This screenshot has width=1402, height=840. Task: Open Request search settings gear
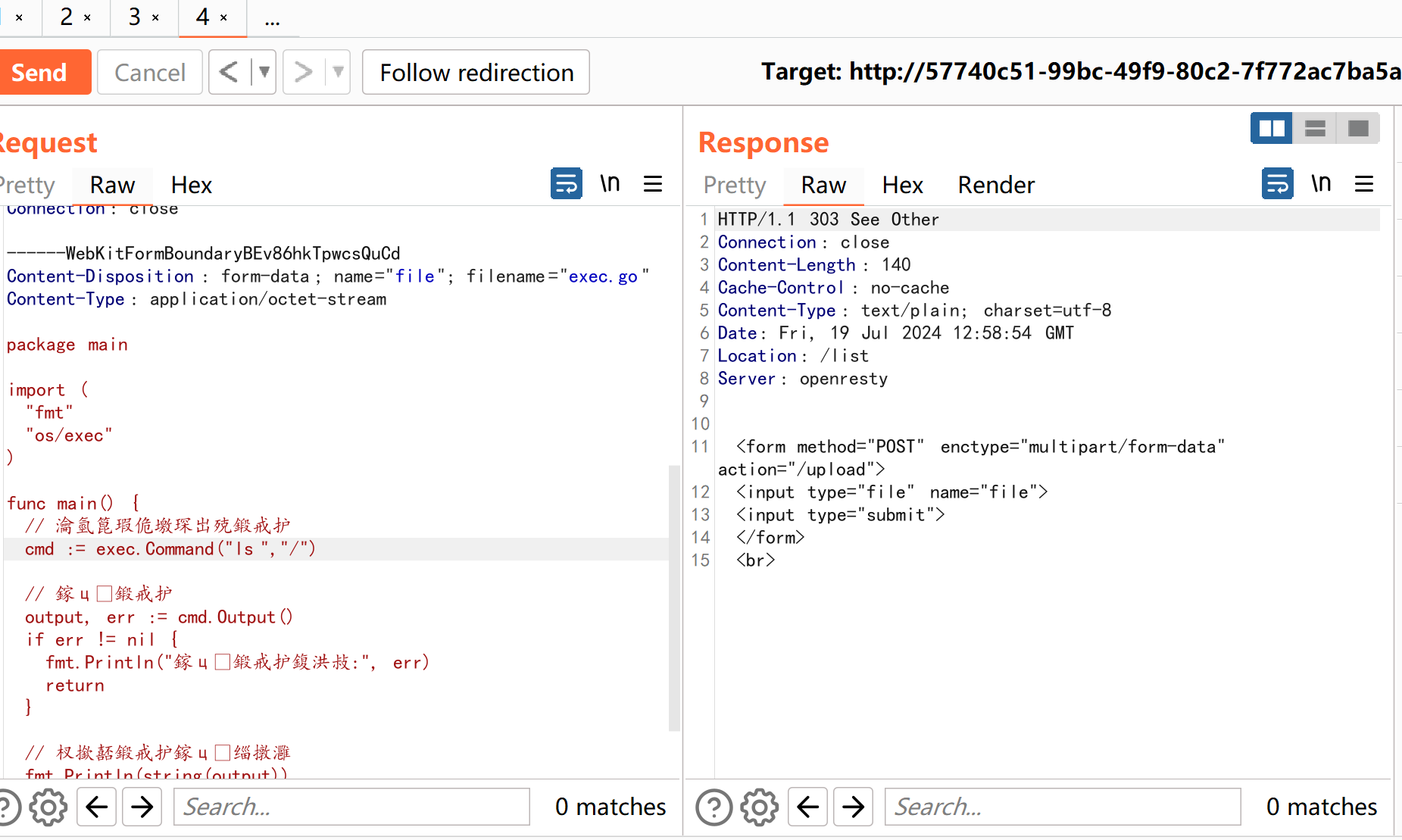48,807
